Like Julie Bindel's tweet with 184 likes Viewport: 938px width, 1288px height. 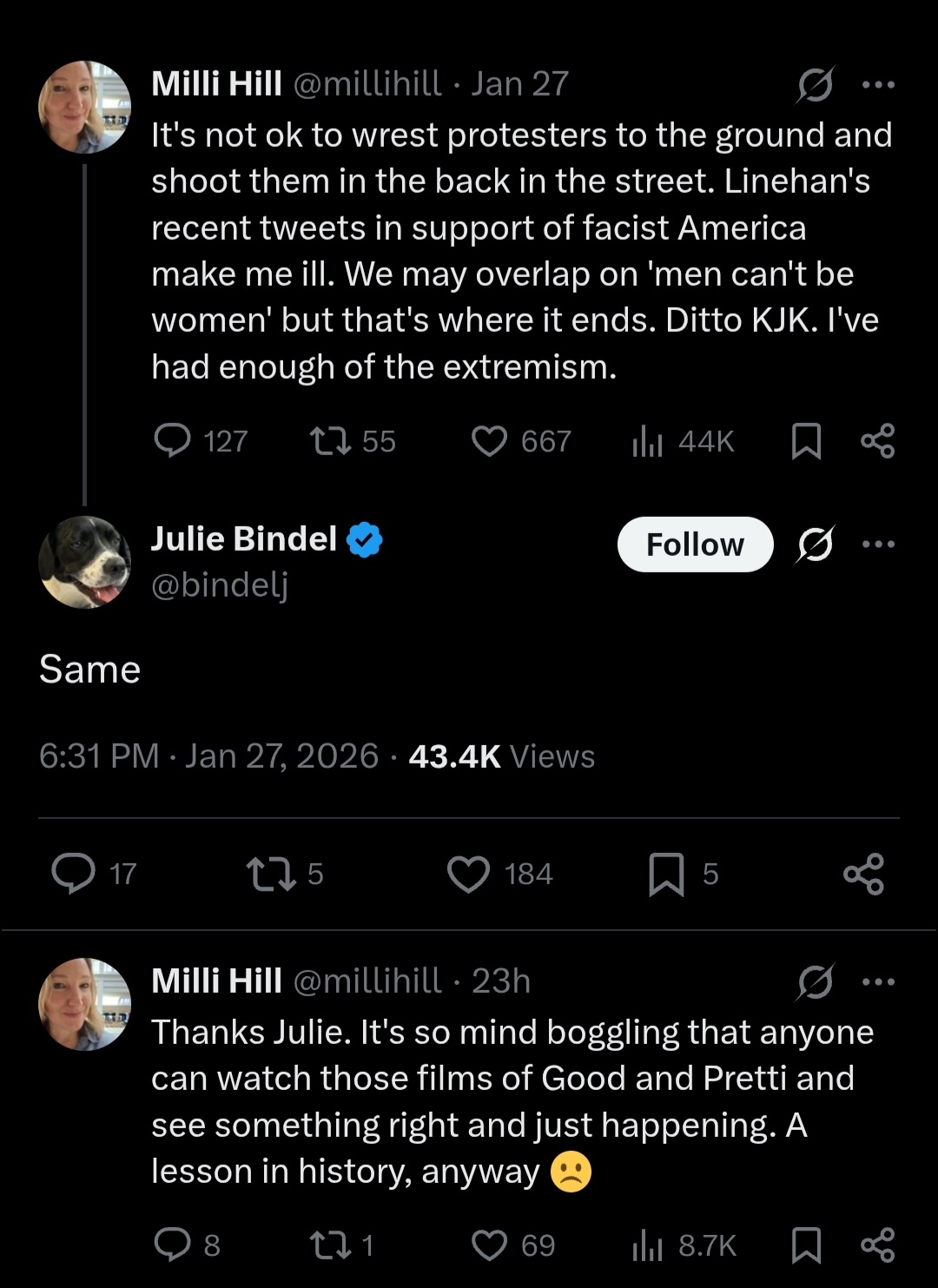pos(468,873)
